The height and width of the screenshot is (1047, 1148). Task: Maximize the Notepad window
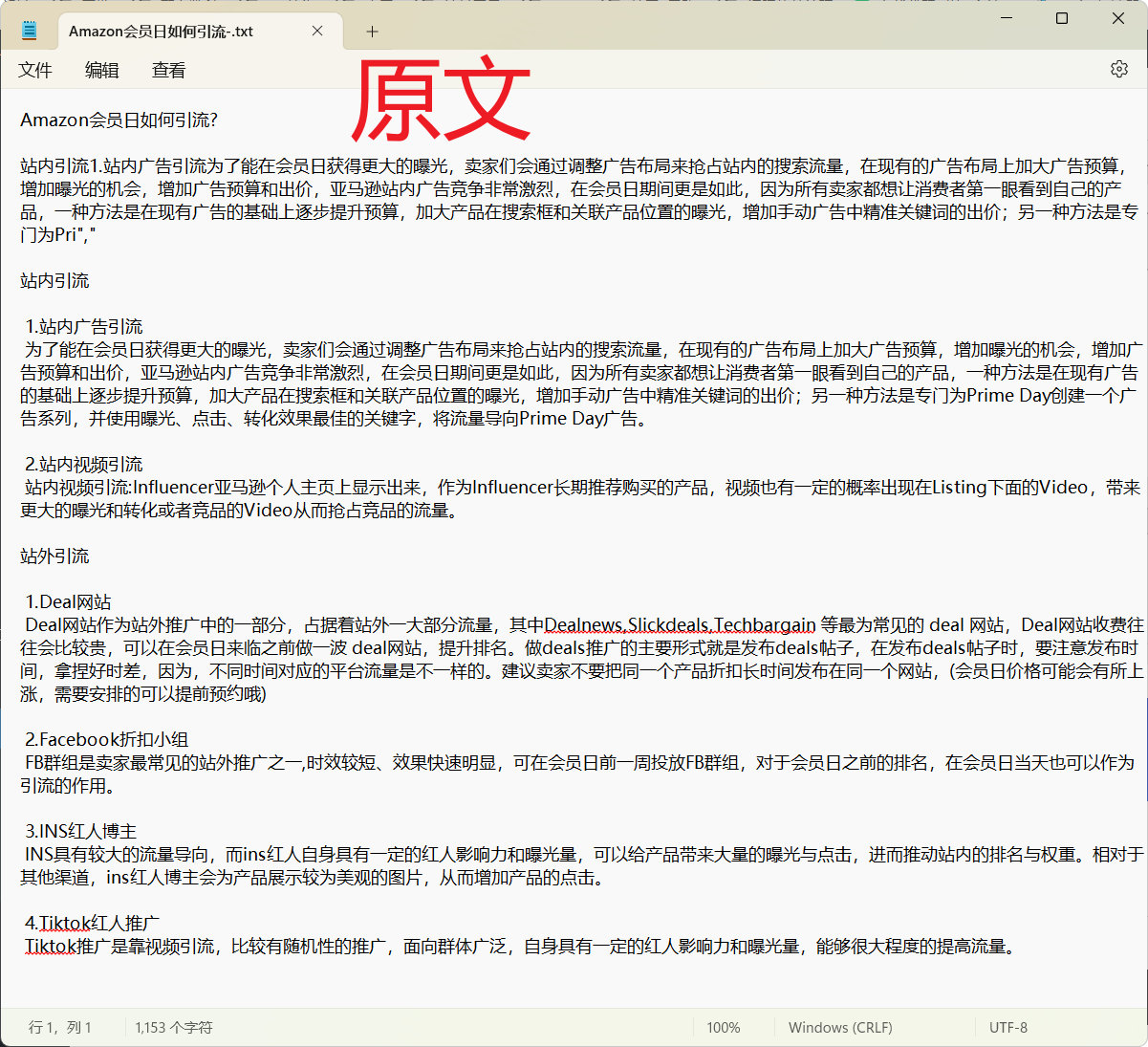tap(1062, 18)
